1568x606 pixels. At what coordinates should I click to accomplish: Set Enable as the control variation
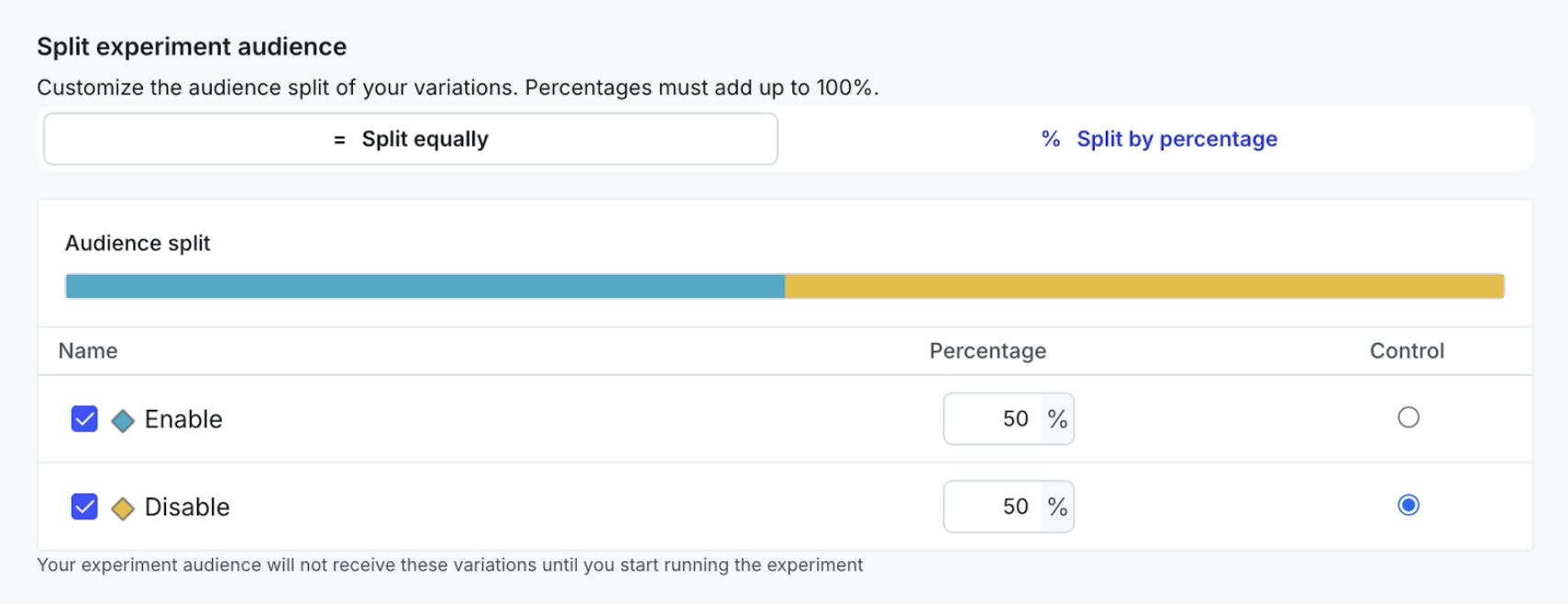(1408, 418)
